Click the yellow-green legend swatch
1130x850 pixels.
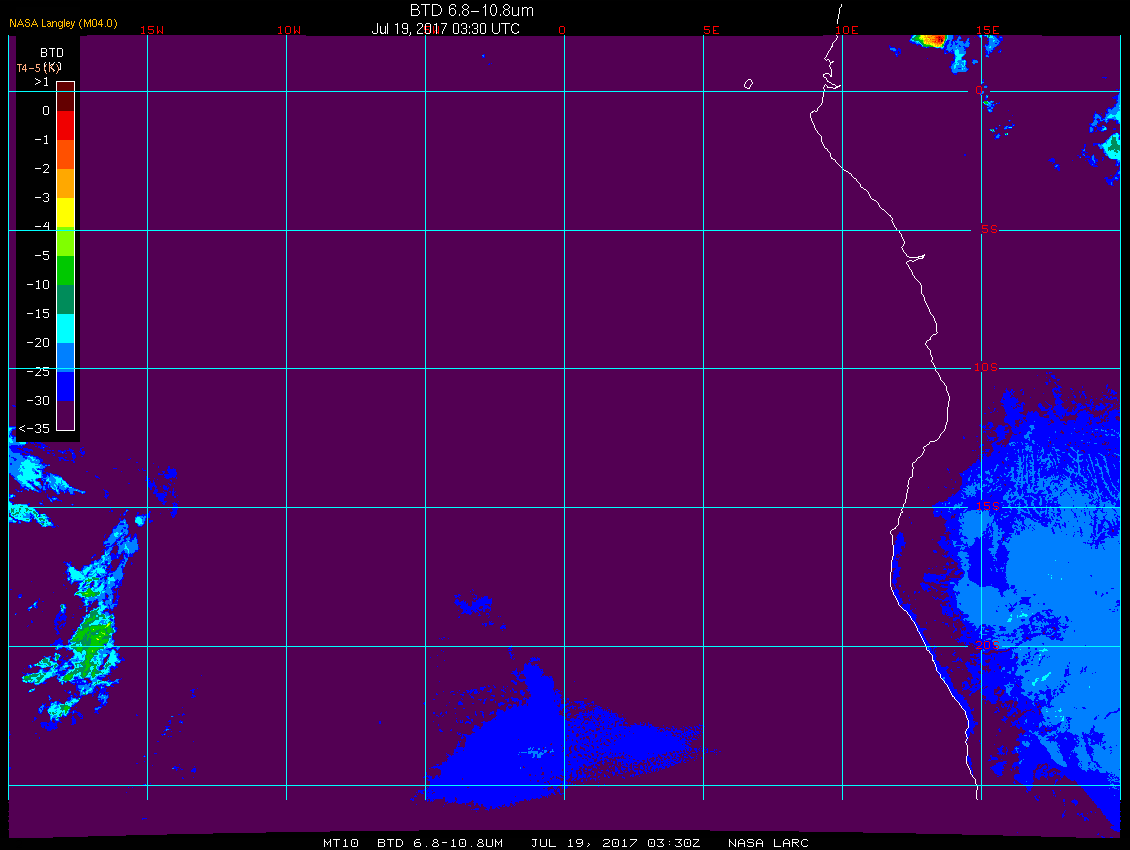coord(66,242)
